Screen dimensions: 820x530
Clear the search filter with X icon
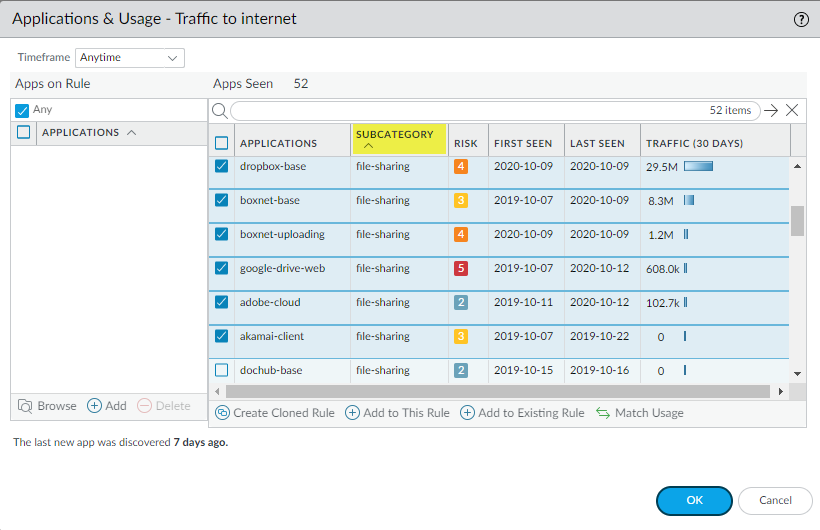click(792, 111)
